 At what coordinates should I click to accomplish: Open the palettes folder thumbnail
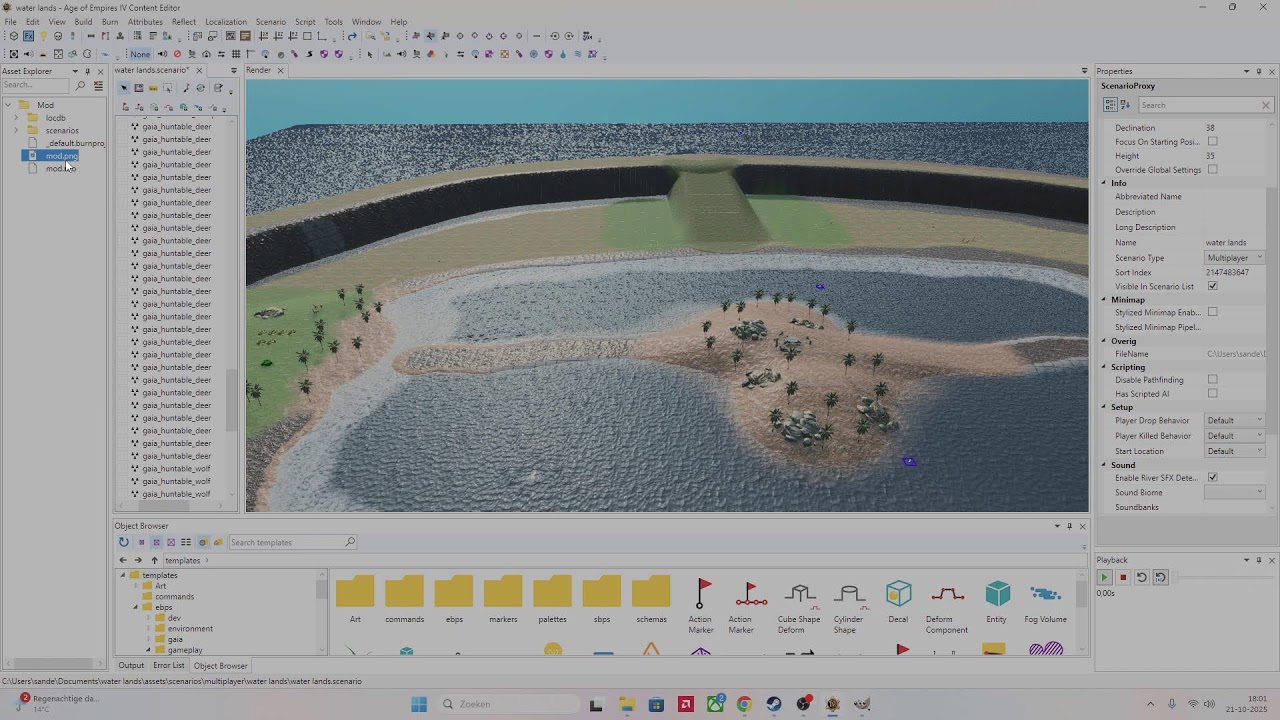click(552, 600)
